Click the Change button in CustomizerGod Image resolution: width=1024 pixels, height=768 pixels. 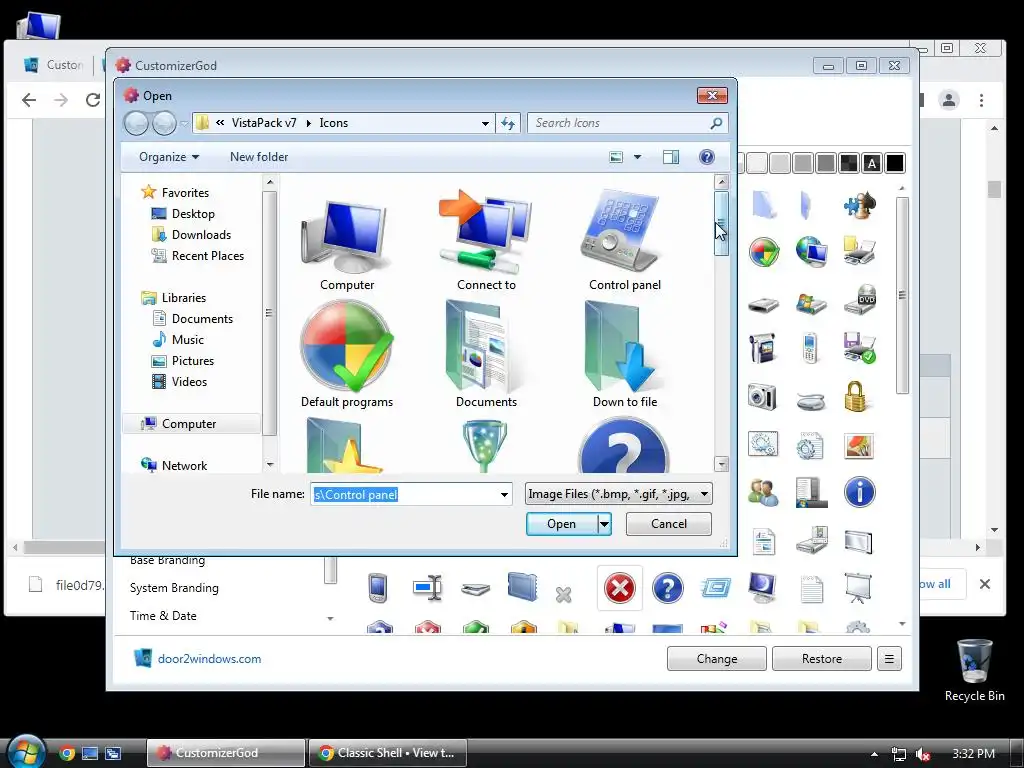[716, 659]
